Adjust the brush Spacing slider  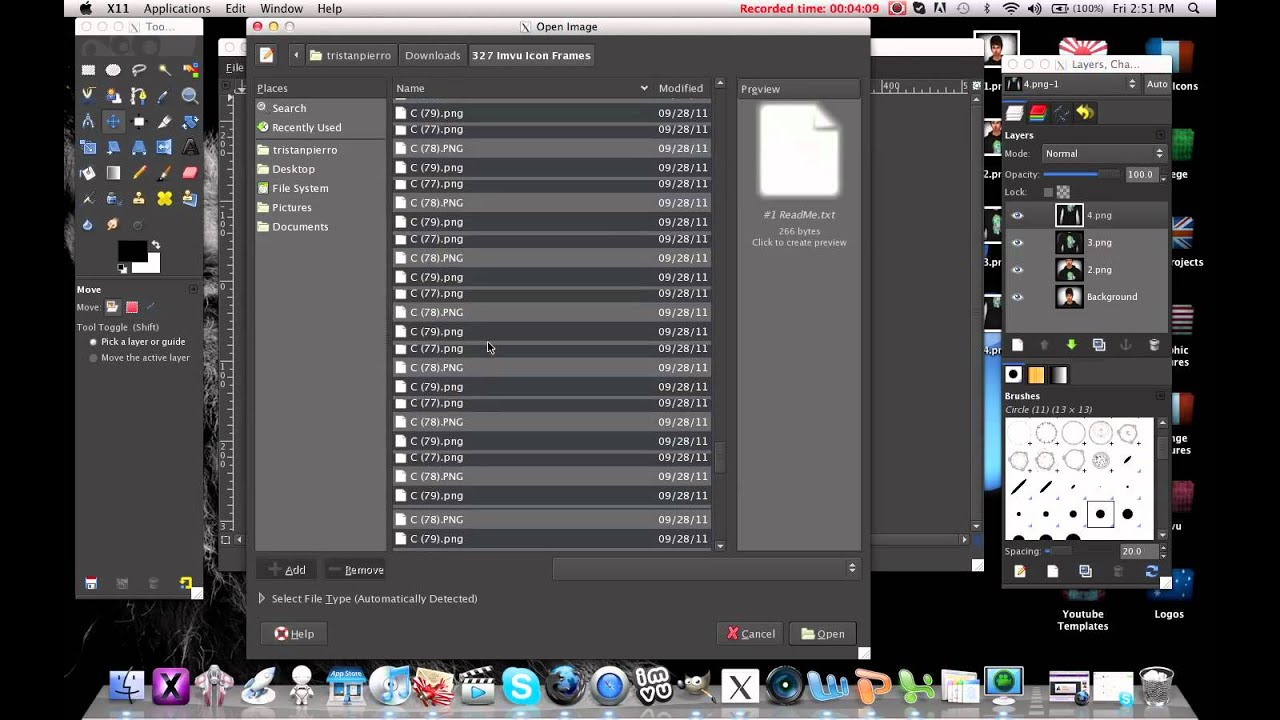click(x=1080, y=551)
